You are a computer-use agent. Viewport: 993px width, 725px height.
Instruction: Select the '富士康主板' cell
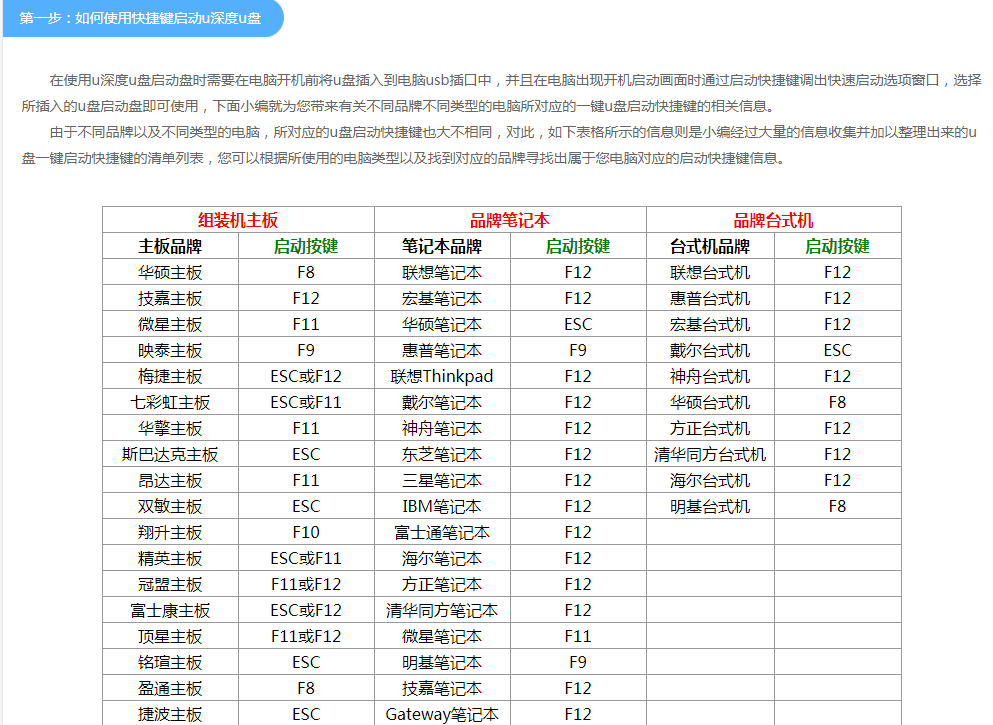click(x=170, y=610)
